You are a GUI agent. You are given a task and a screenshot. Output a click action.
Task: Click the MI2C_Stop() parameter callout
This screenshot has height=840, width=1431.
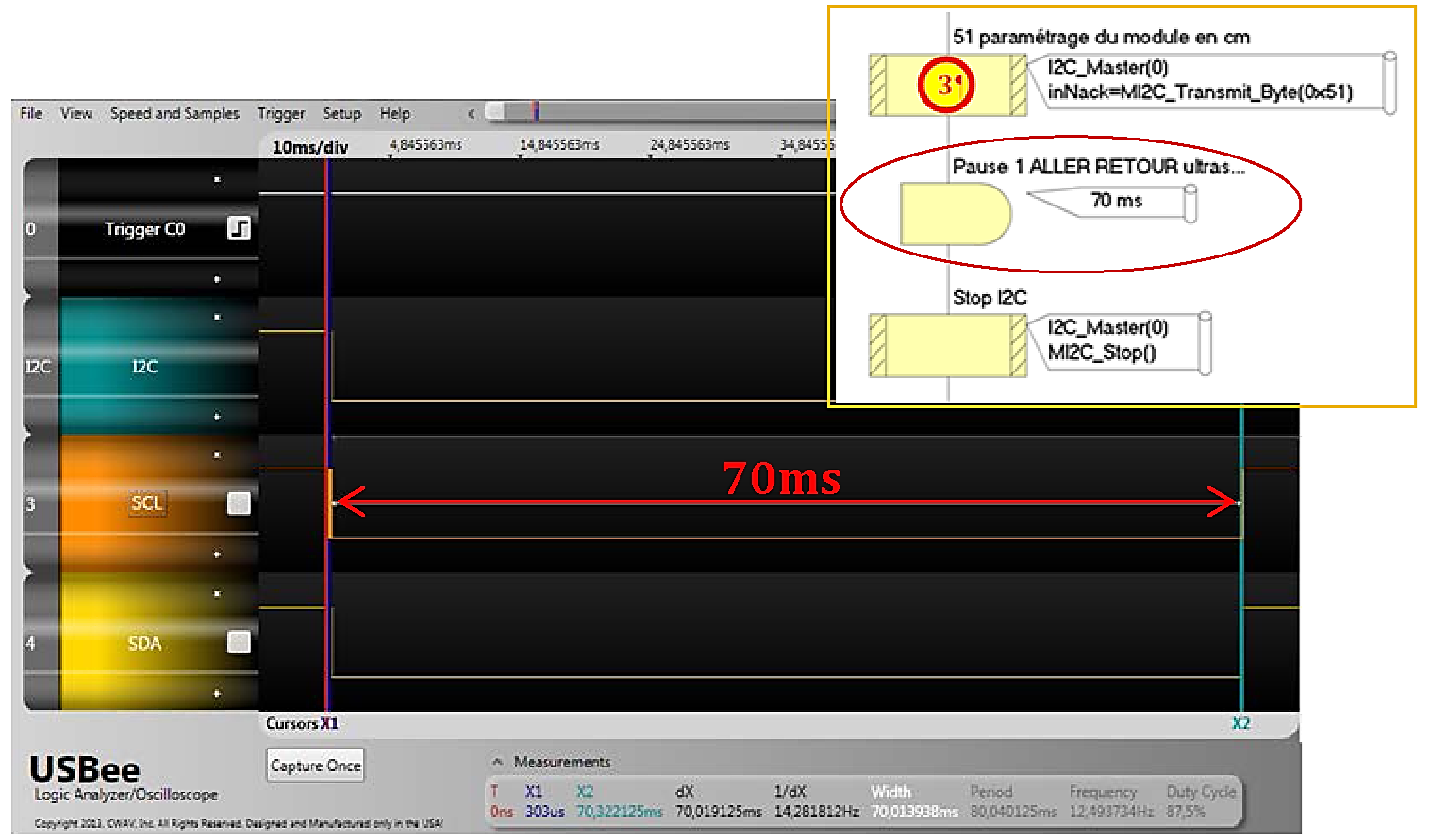1121,340
